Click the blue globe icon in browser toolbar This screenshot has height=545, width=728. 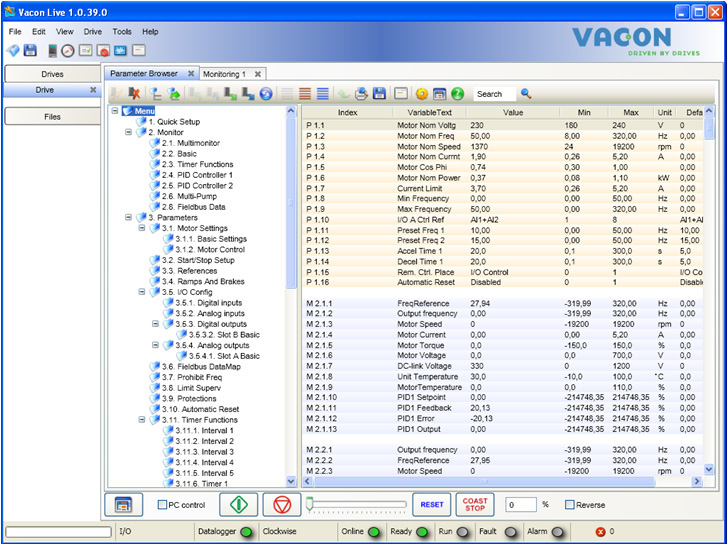266,94
